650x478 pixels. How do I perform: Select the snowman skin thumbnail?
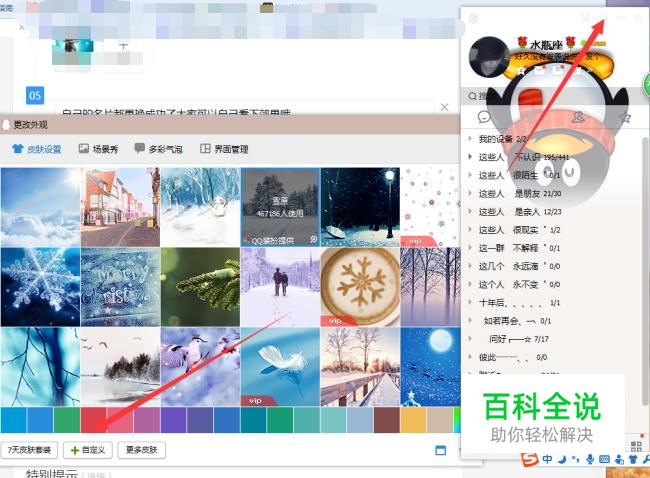(200, 207)
